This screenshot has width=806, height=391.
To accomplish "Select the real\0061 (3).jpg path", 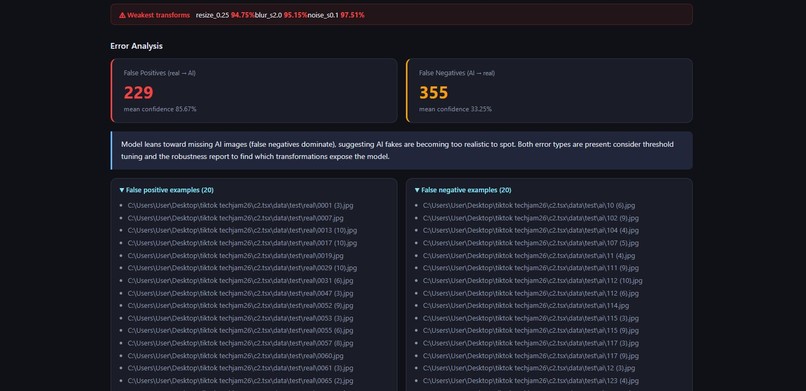I will (x=241, y=368).
